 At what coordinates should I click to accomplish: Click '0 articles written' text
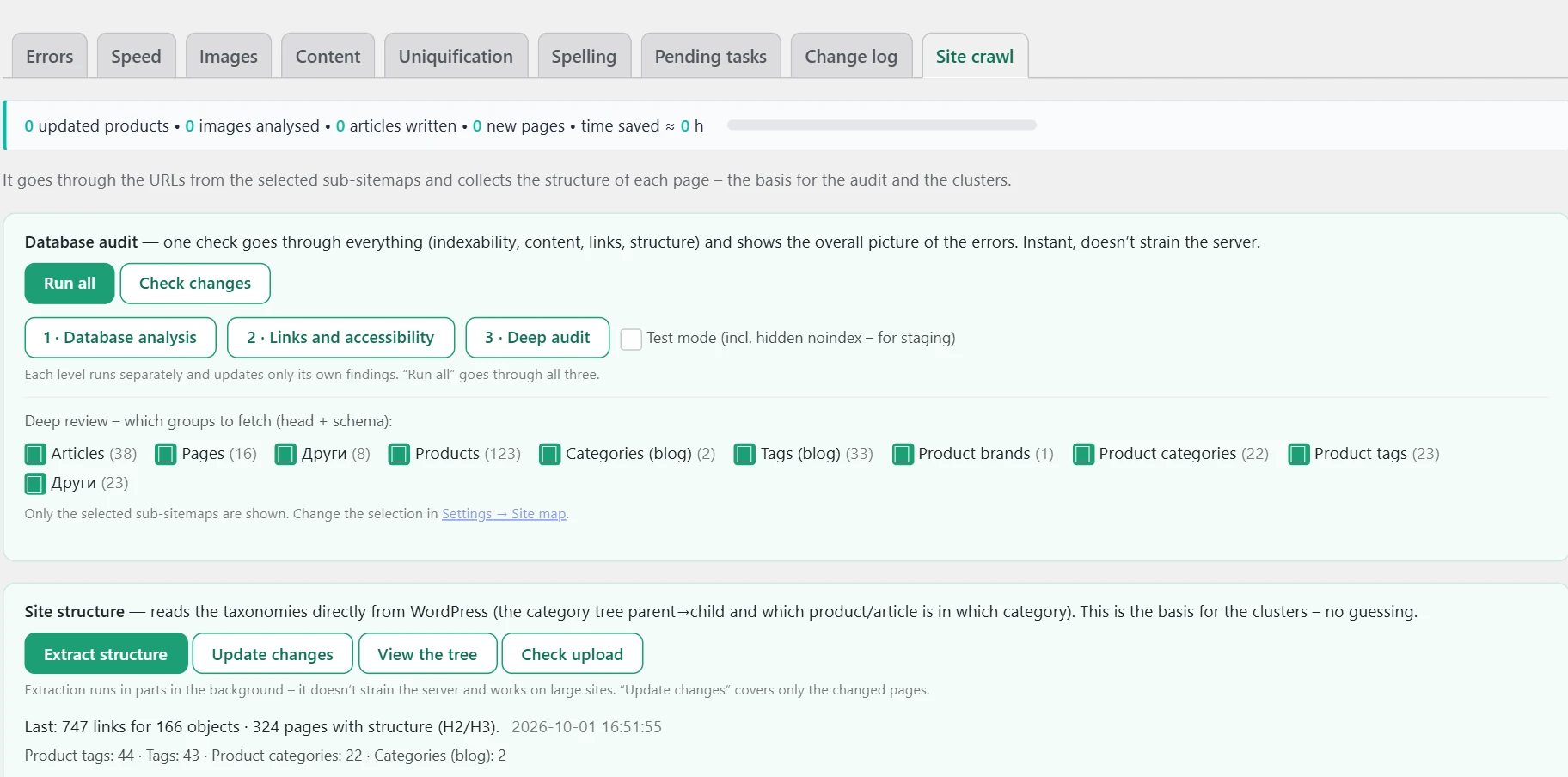[x=396, y=126]
